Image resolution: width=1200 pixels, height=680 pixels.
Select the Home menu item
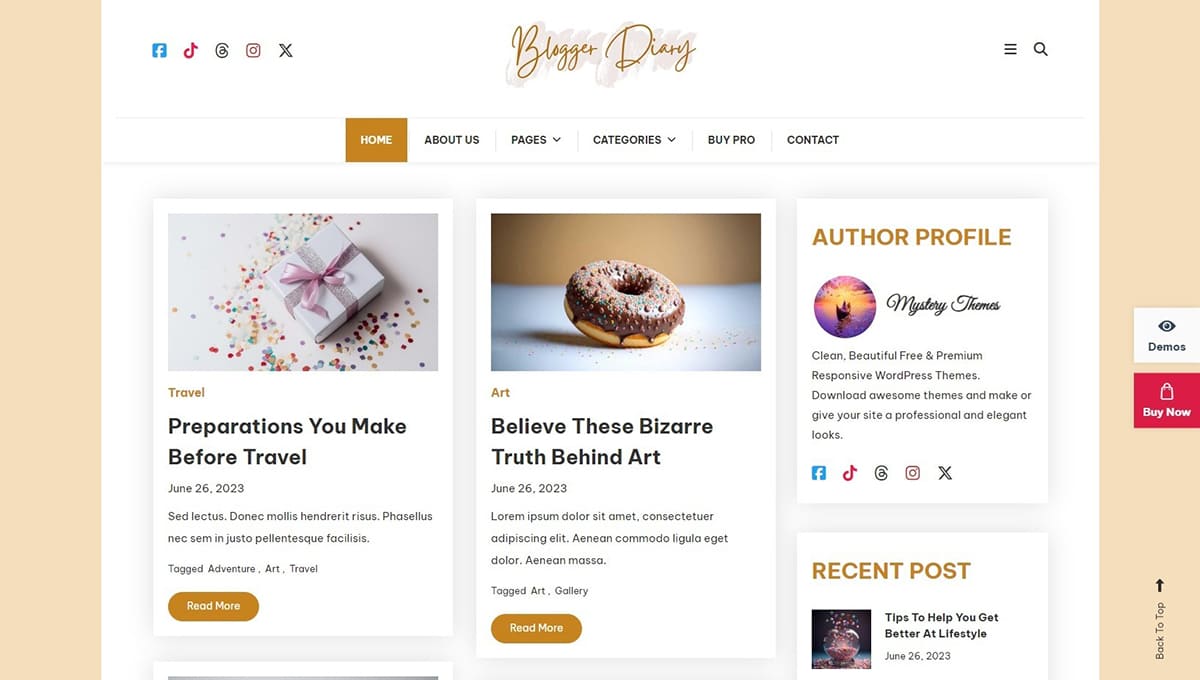tap(376, 140)
